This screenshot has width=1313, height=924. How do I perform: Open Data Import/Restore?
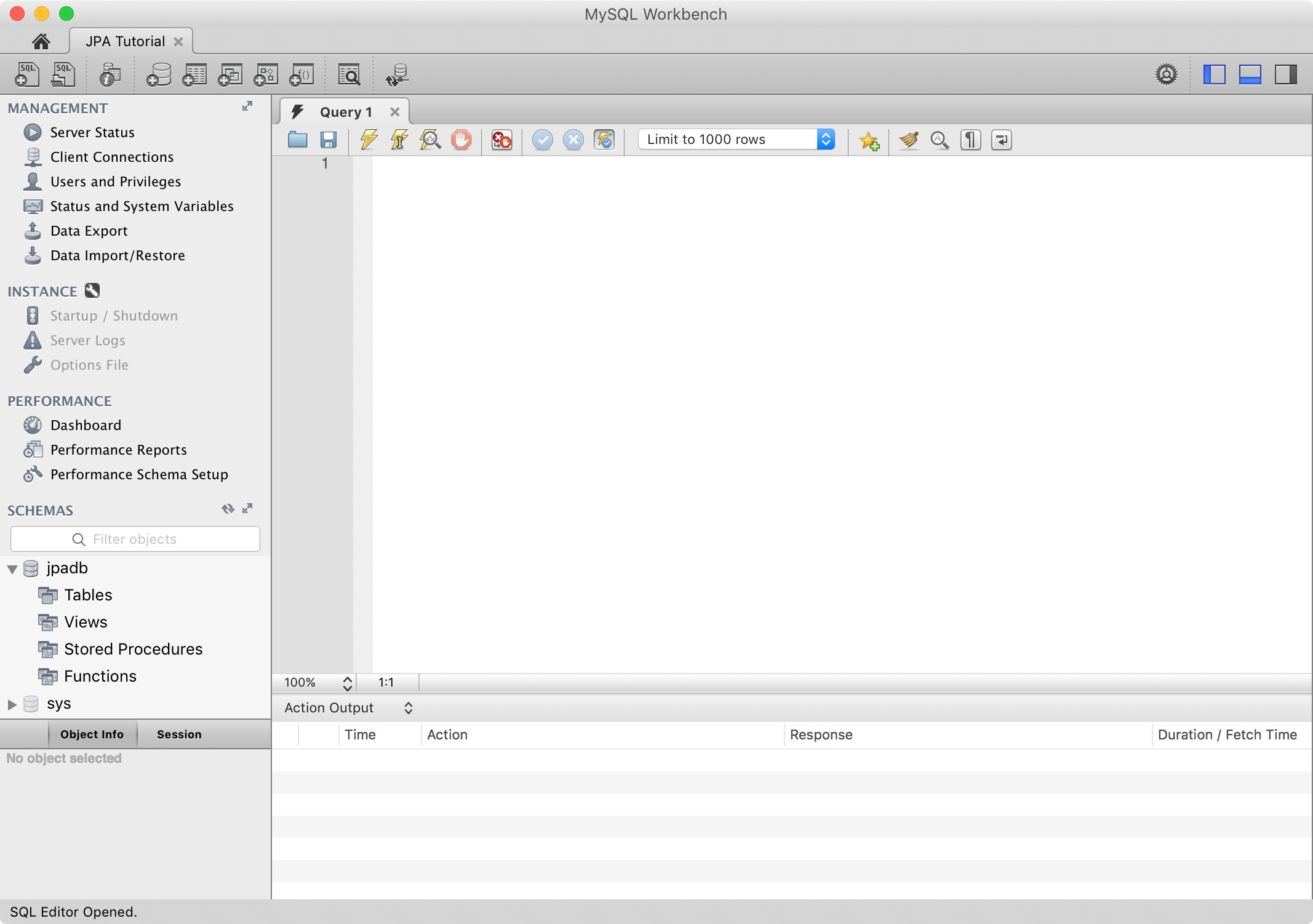[118, 255]
